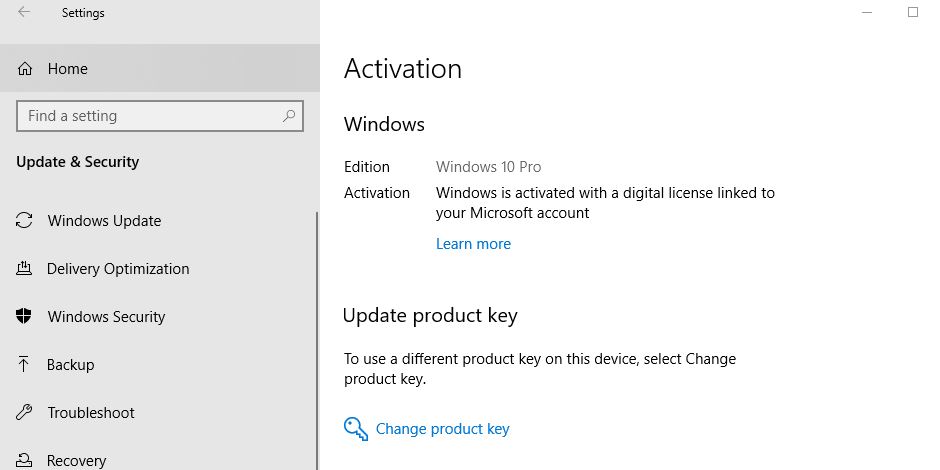Viewport: 940px width, 470px height.
Task: Maximize the Settings window
Action: coord(913,12)
